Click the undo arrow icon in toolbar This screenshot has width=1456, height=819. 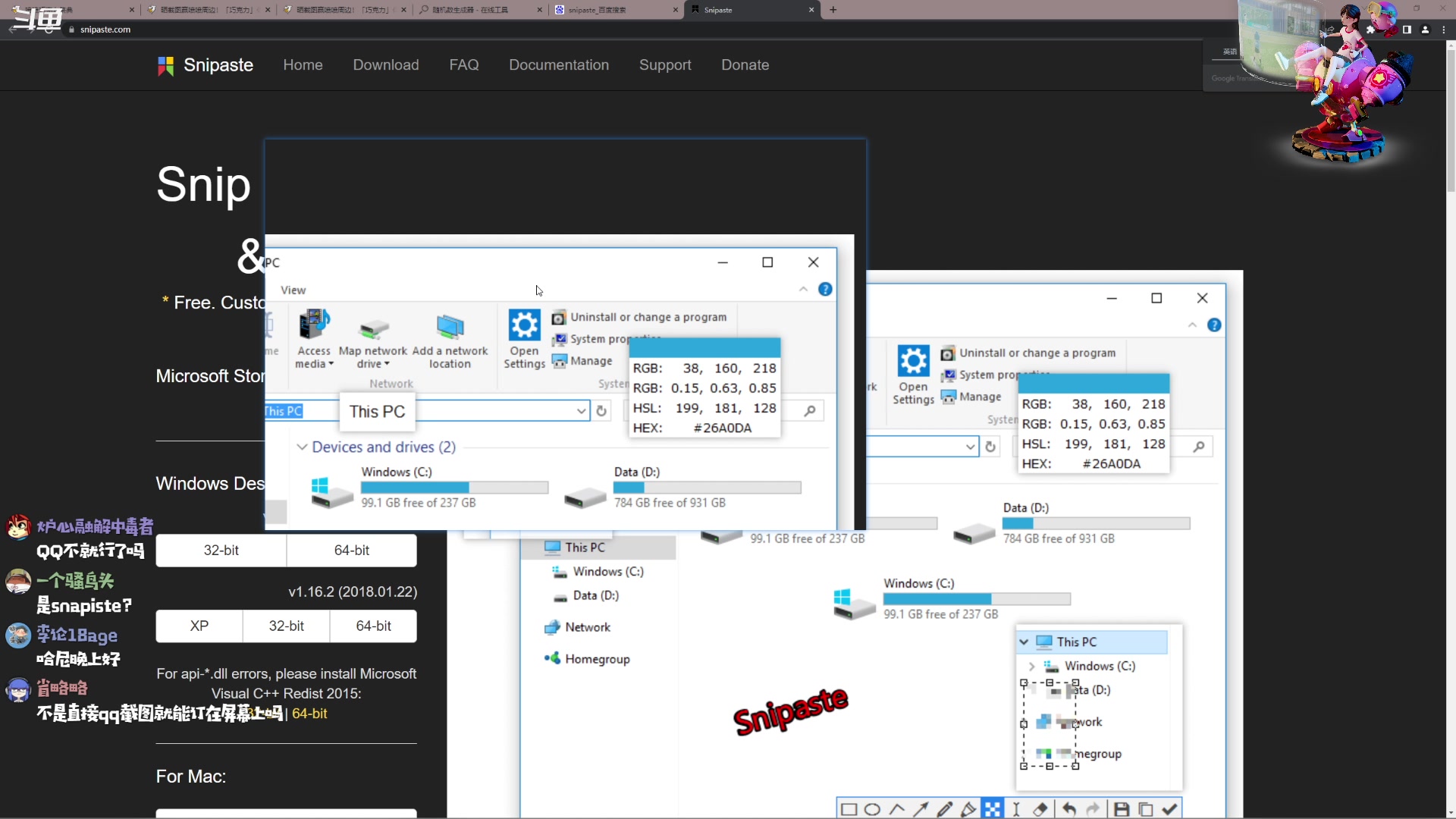point(1067,809)
